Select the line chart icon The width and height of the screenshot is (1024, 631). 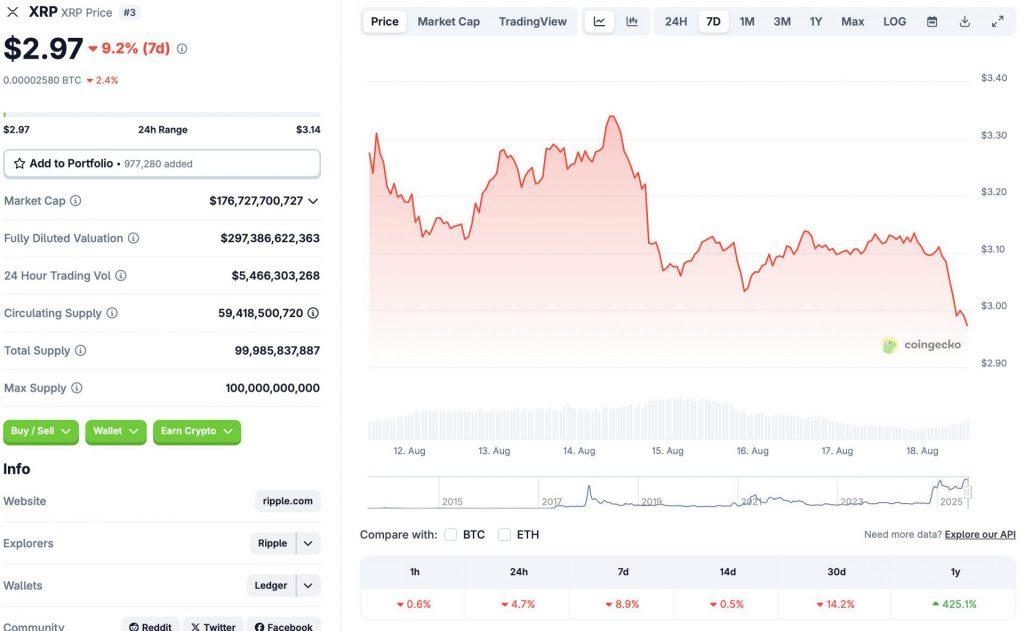[599, 21]
